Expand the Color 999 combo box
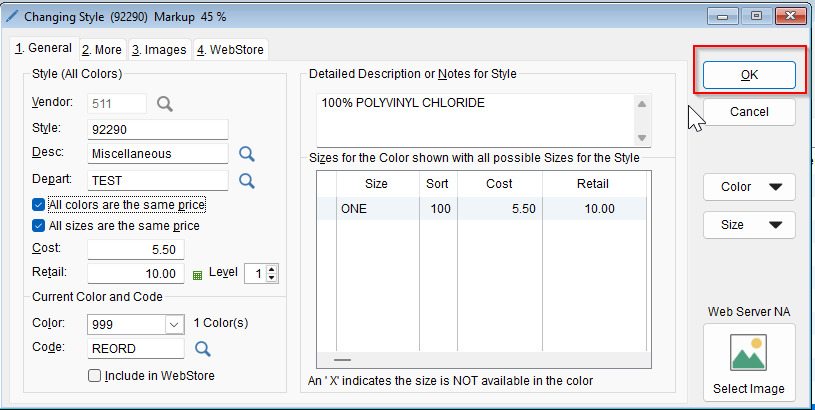This screenshot has width=815, height=410. [174, 324]
